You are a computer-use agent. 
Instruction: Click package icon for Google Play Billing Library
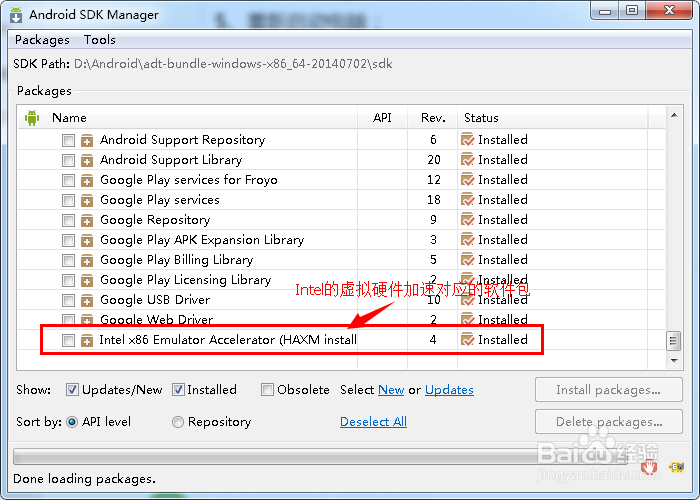pyautogui.click(x=87, y=260)
